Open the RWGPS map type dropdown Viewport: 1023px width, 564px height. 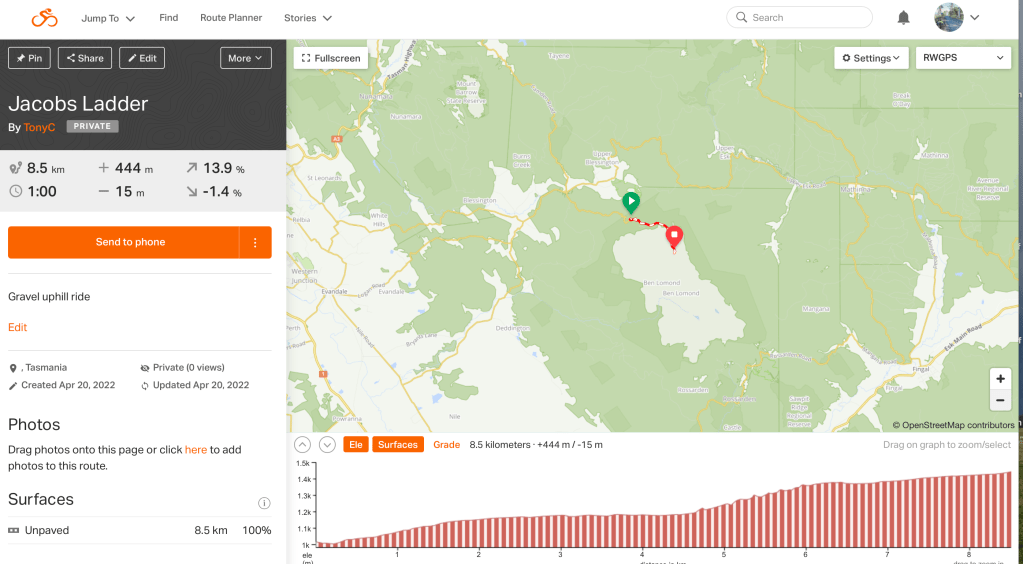pyautogui.click(x=963, y=58)
